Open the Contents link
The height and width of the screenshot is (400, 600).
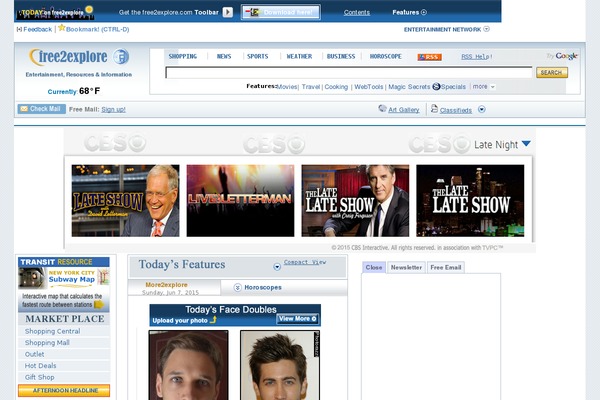[x=357, y=12]
